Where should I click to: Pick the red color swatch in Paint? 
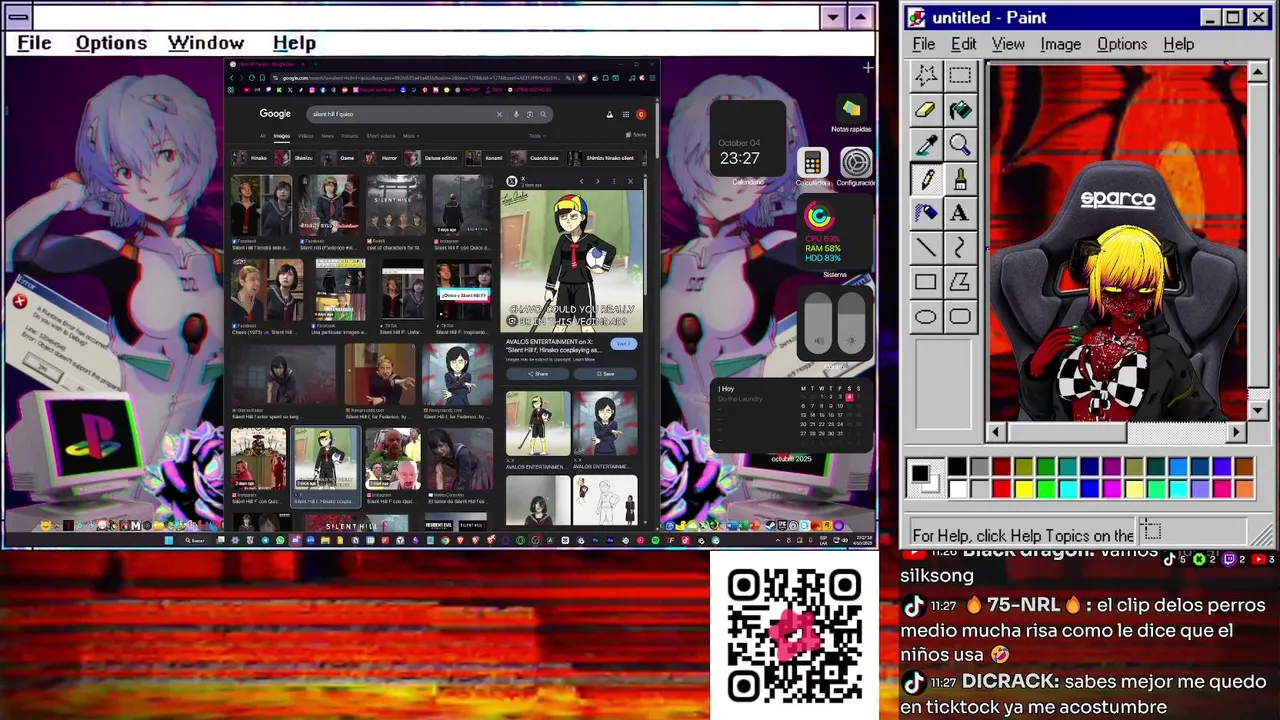1001,489
